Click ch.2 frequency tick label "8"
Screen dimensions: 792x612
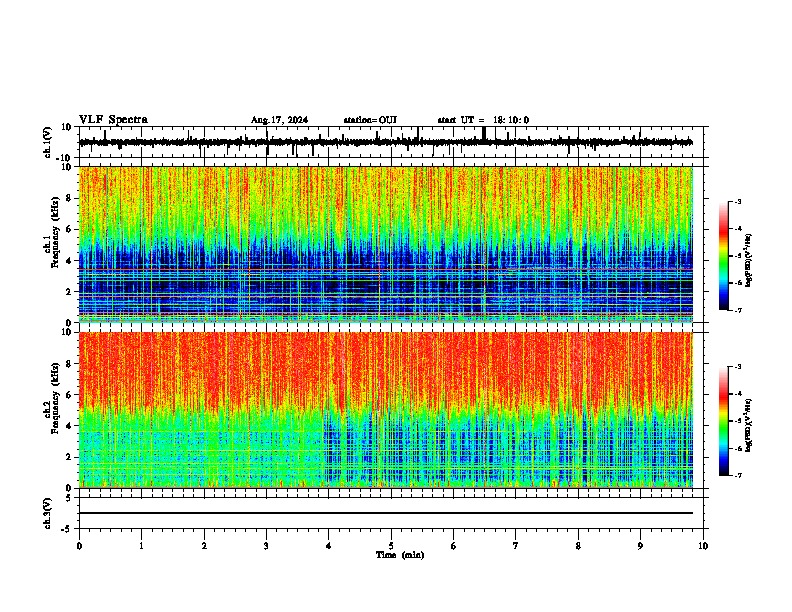tap(70, 364)
